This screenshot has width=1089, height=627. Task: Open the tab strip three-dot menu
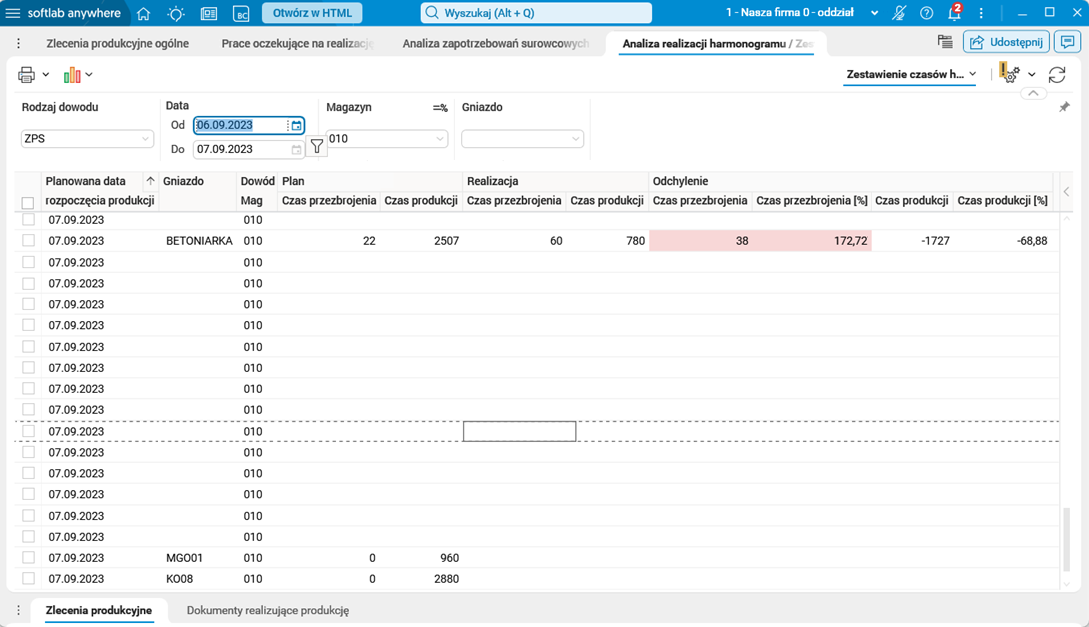[x=18, y=43]
